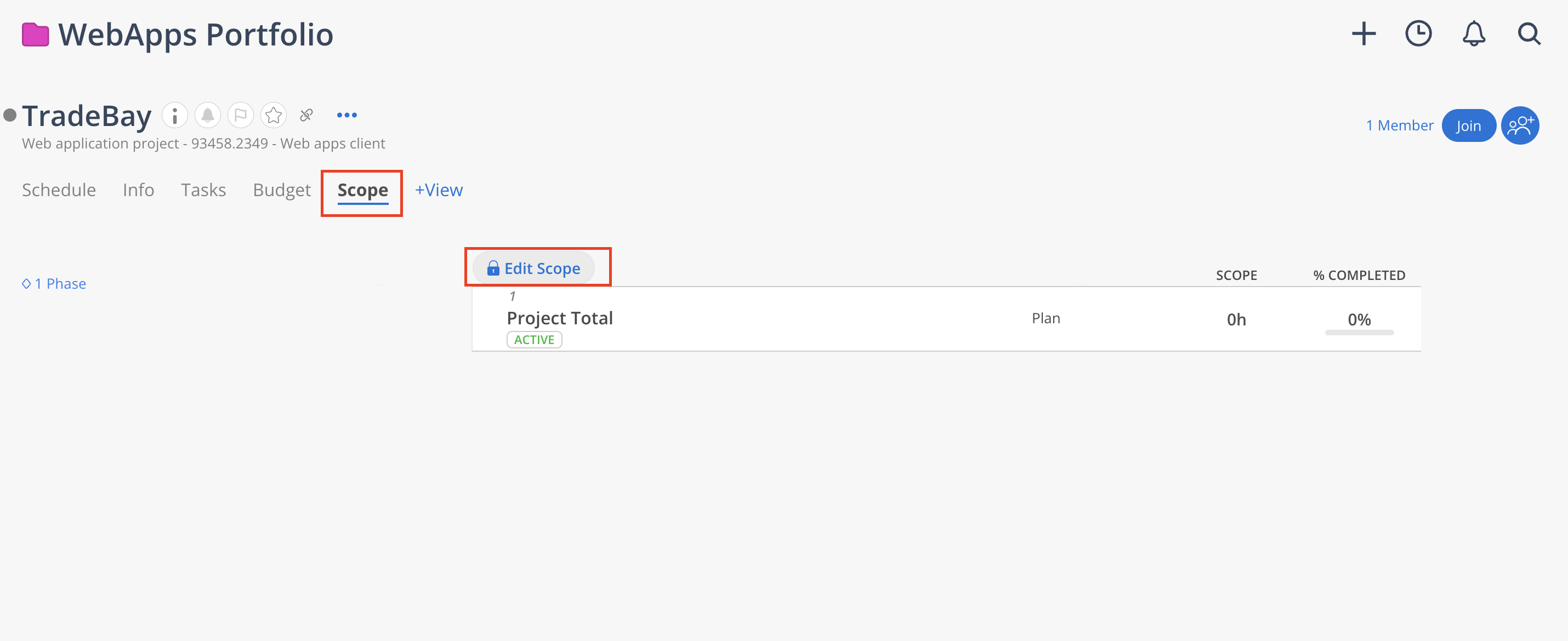Click the Edit Scope button
1568x641 pixels.
(x=534, y=268)
